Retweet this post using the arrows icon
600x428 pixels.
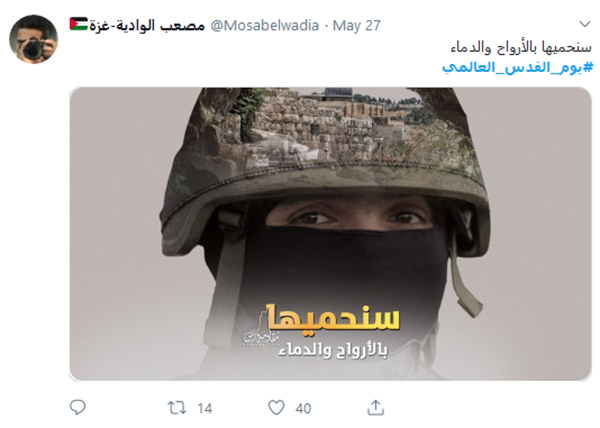177,408
